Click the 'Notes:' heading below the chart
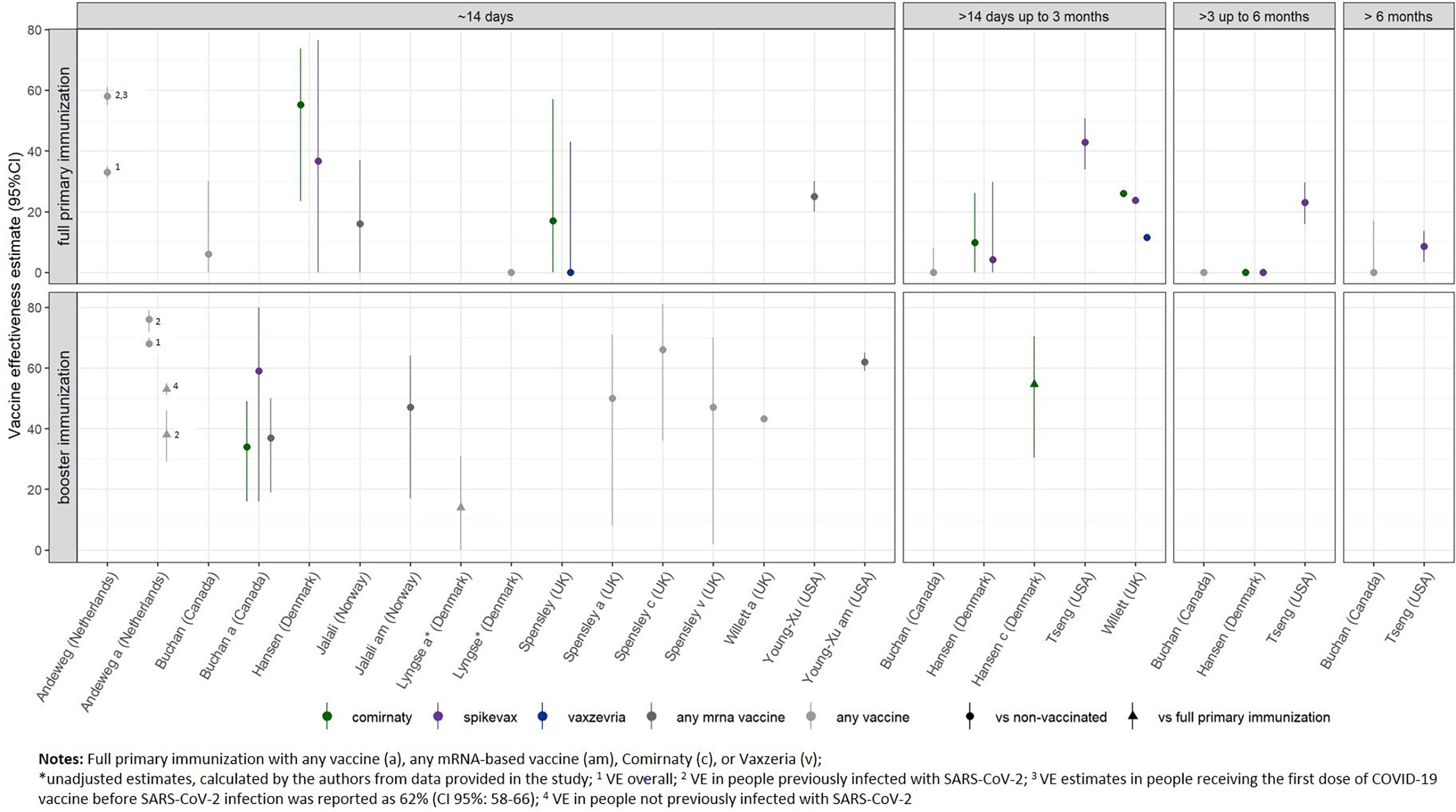The width and height of the screenshot is (1456, 812). [x=61, y=759]
